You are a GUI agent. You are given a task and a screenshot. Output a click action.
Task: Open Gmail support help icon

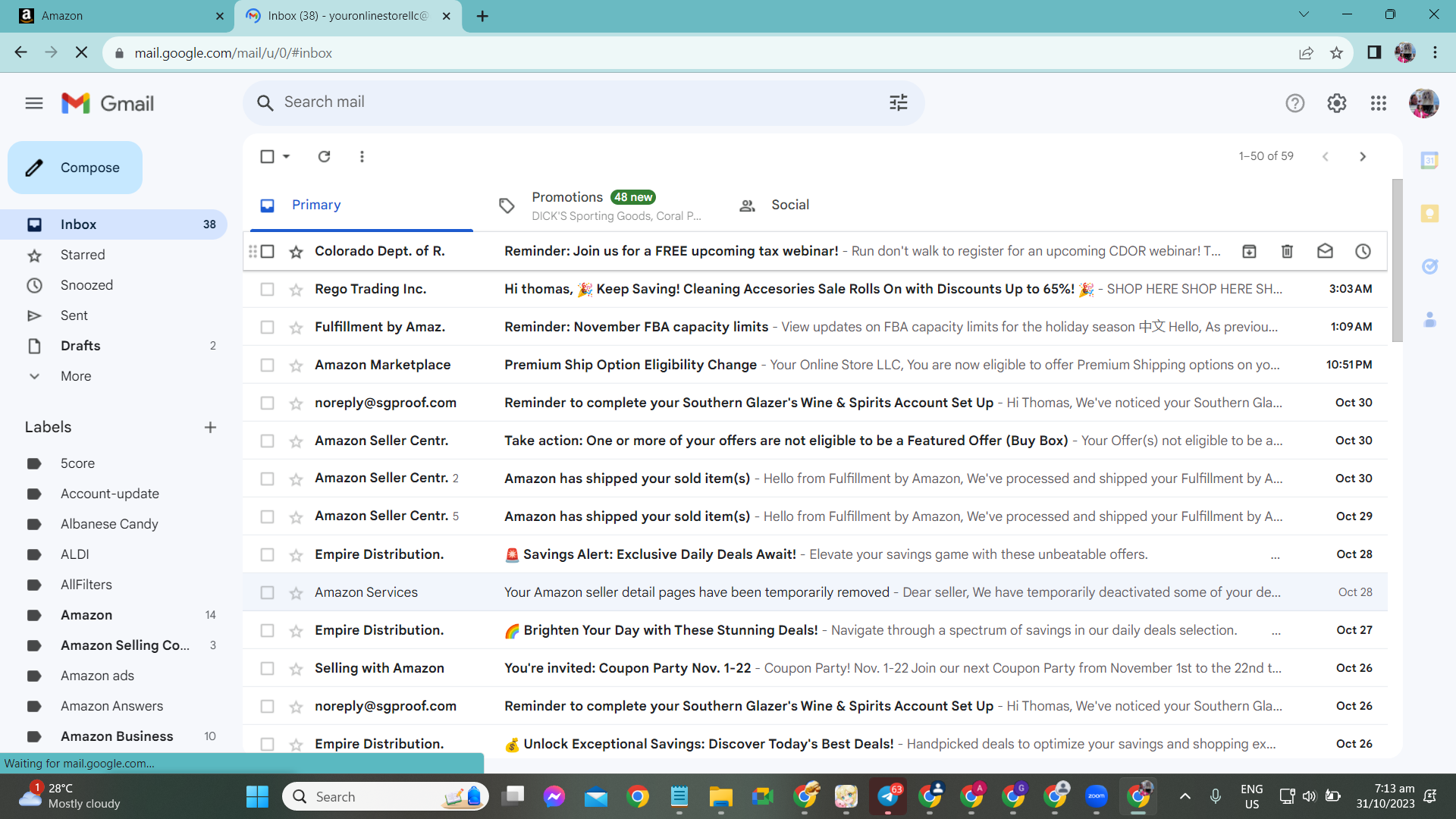[1295, 103]
